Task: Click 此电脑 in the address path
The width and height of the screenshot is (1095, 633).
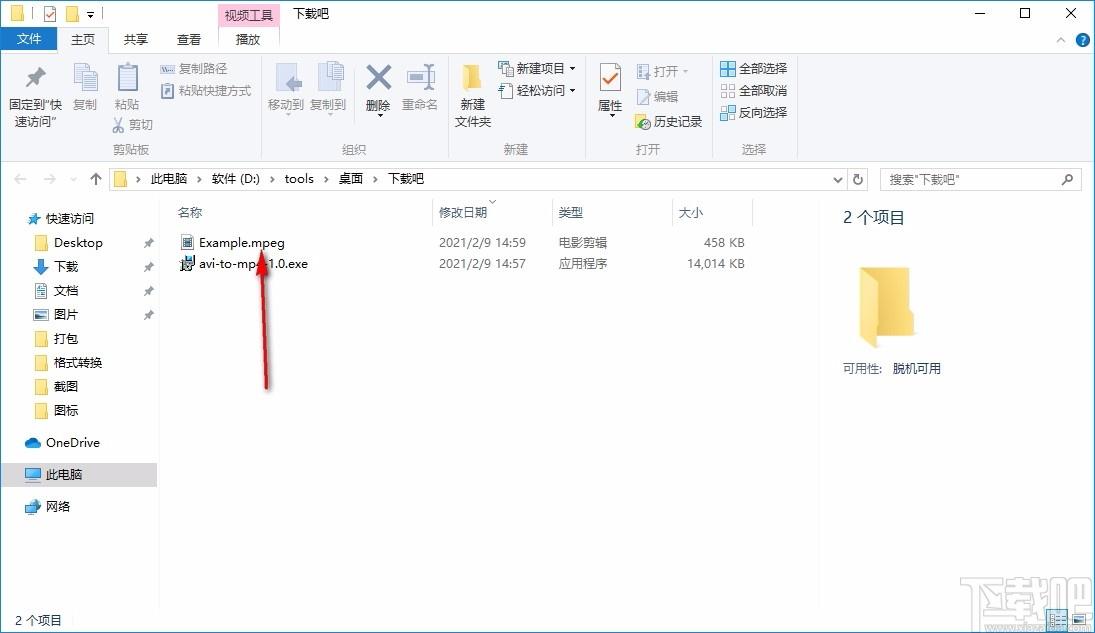Action: pos(169,179)
